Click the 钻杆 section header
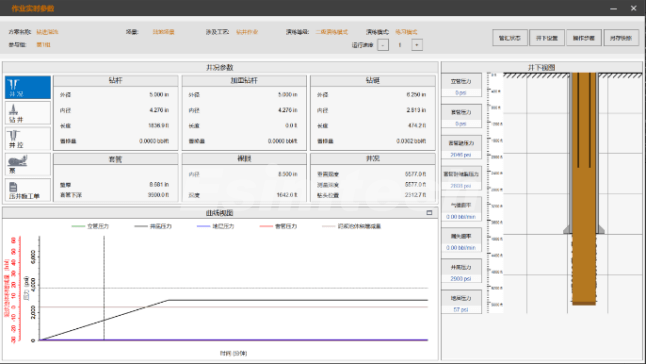This screenshot has height=364, width=646. click(116, 81)
